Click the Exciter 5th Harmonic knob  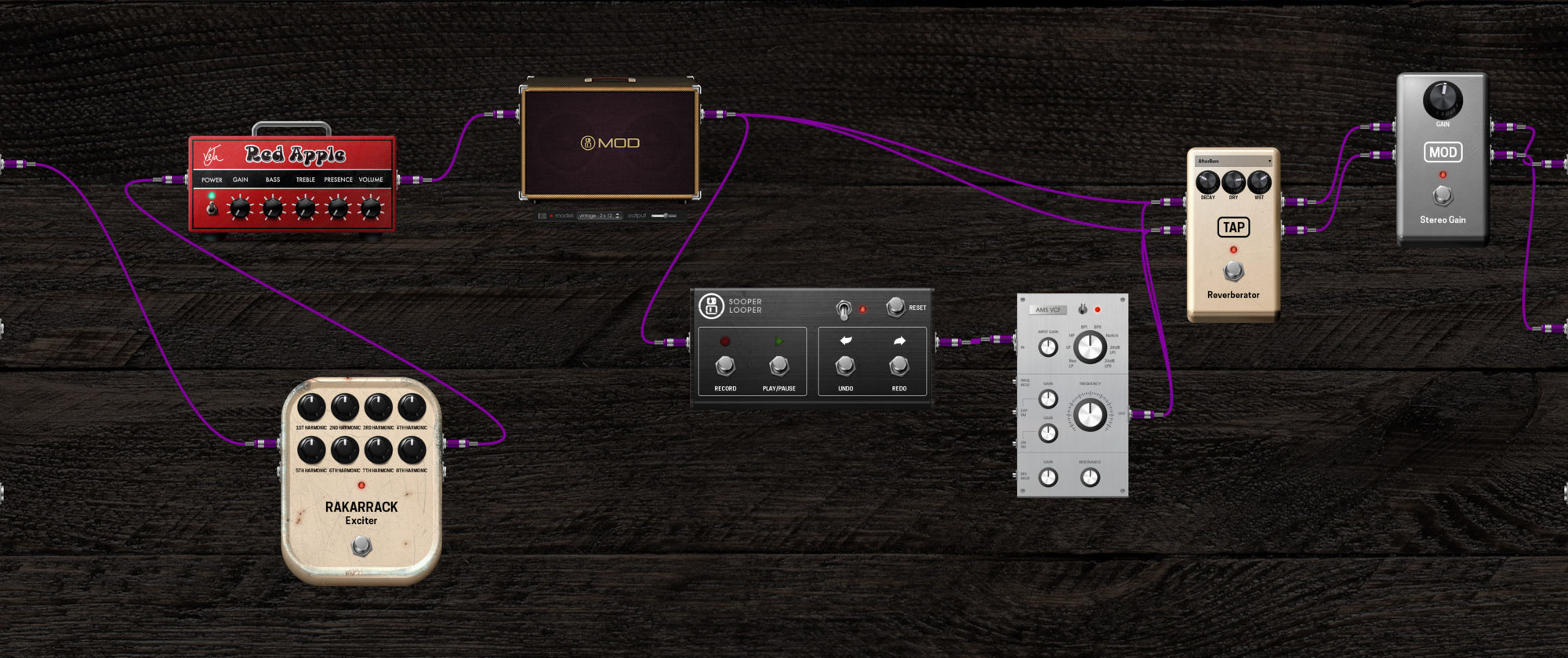(311, 449)
